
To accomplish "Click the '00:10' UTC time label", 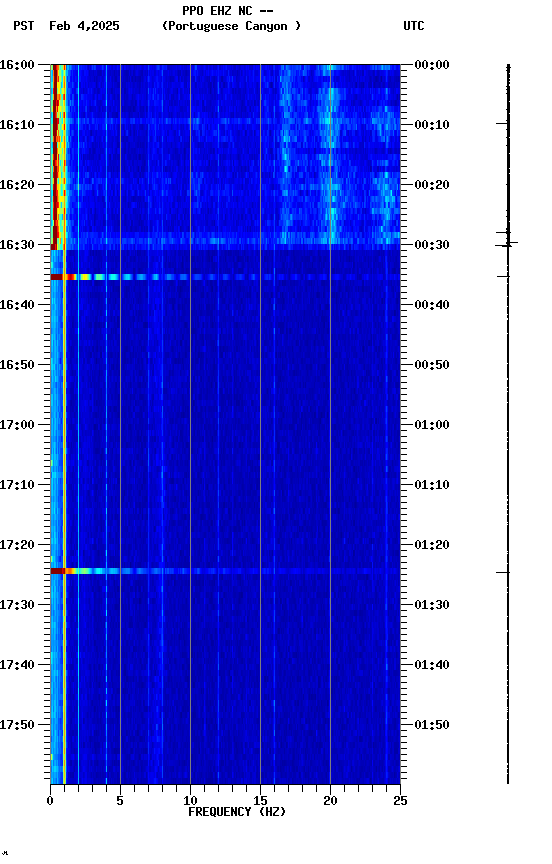I will [432, 125].
